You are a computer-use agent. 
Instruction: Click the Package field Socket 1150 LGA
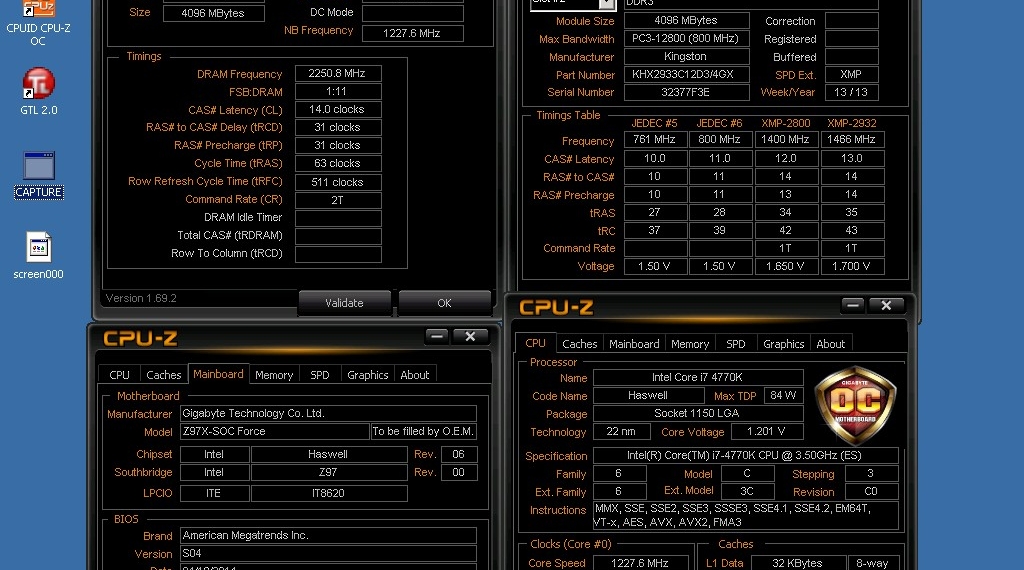tap(698, 413)
